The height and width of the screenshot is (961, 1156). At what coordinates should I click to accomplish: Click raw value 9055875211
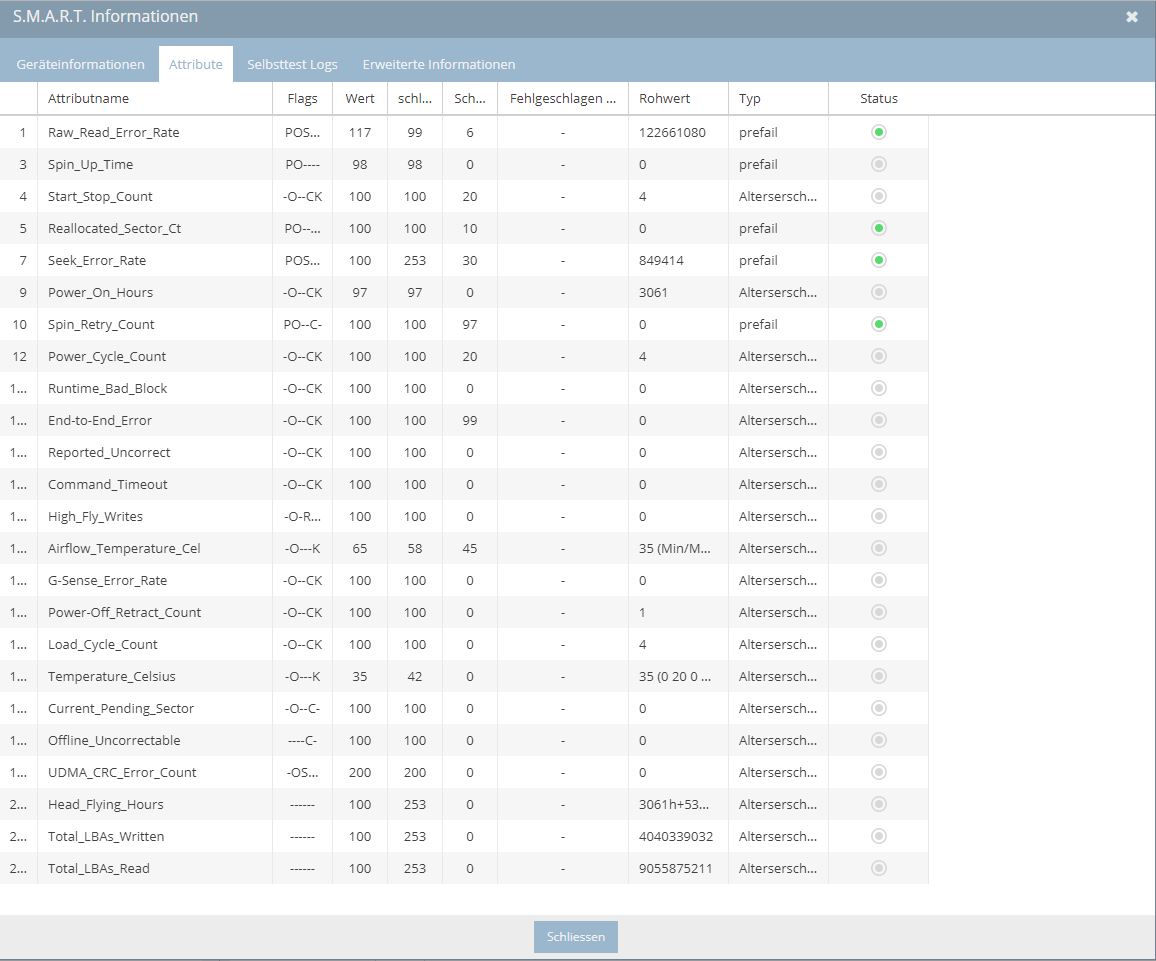(x=676, y=868)
